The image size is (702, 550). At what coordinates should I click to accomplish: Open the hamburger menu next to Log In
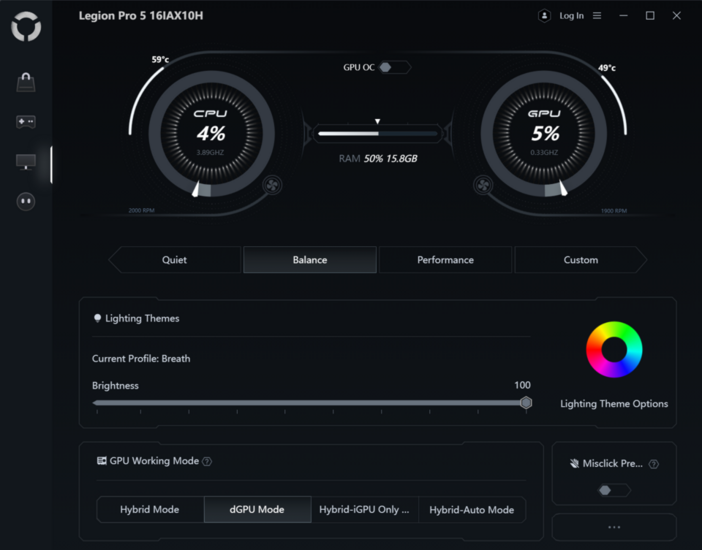point(597,16)
